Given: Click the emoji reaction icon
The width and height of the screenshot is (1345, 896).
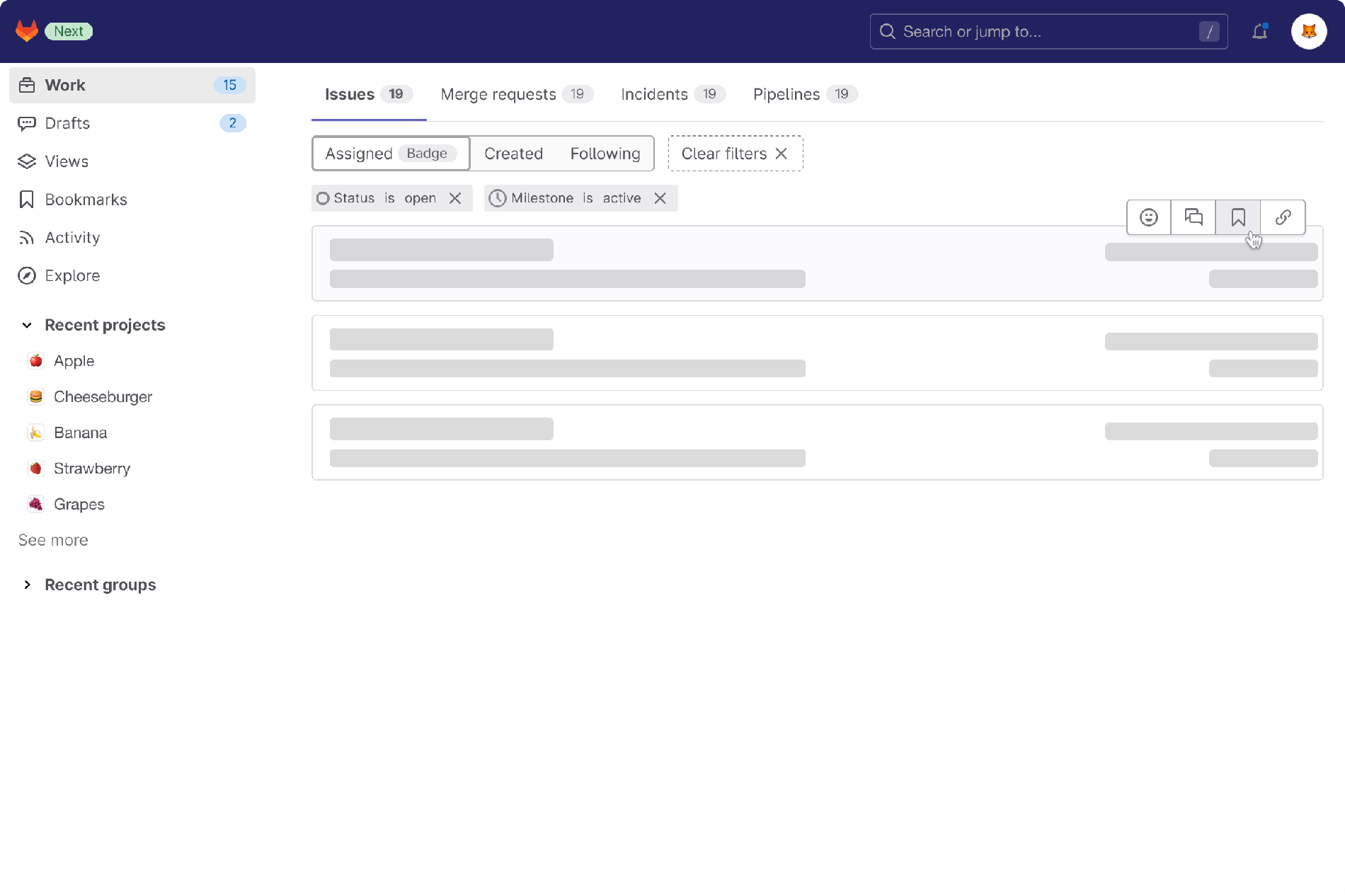Looking at the screenshot, I should (1148, 217).
